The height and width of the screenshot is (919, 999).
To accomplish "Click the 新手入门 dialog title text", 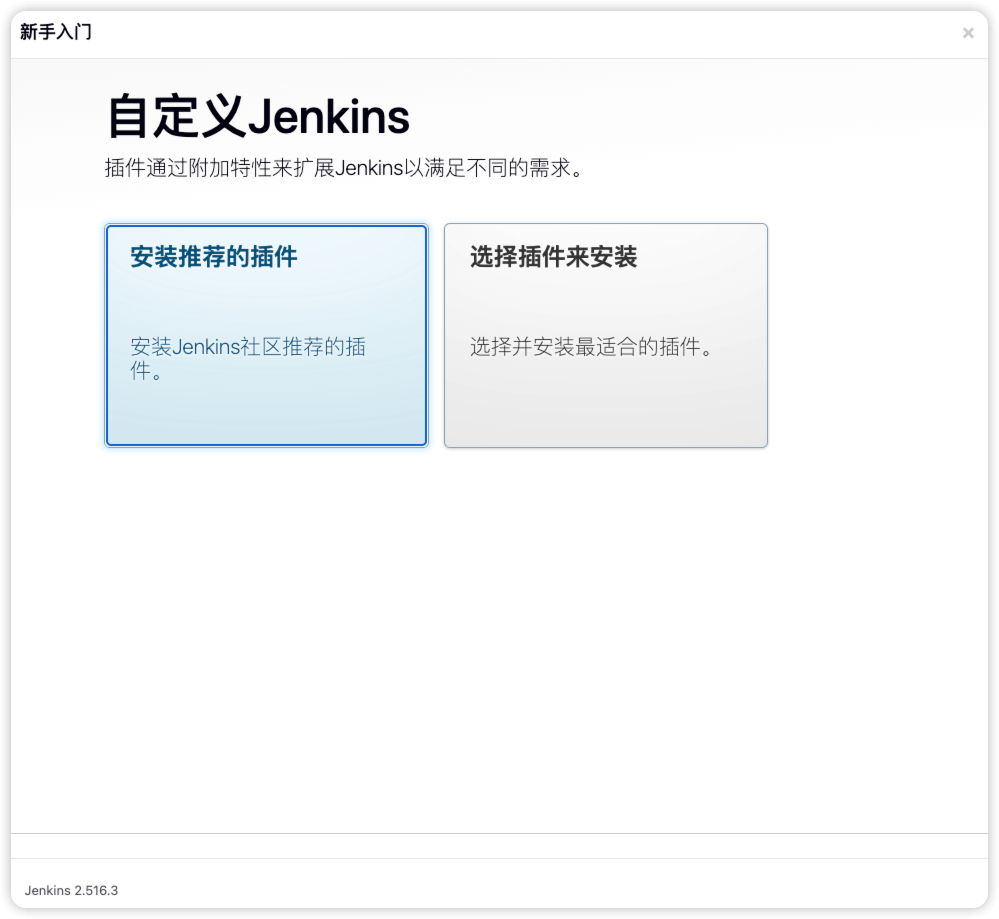I will pyautogui.click(x=56, y=31).
